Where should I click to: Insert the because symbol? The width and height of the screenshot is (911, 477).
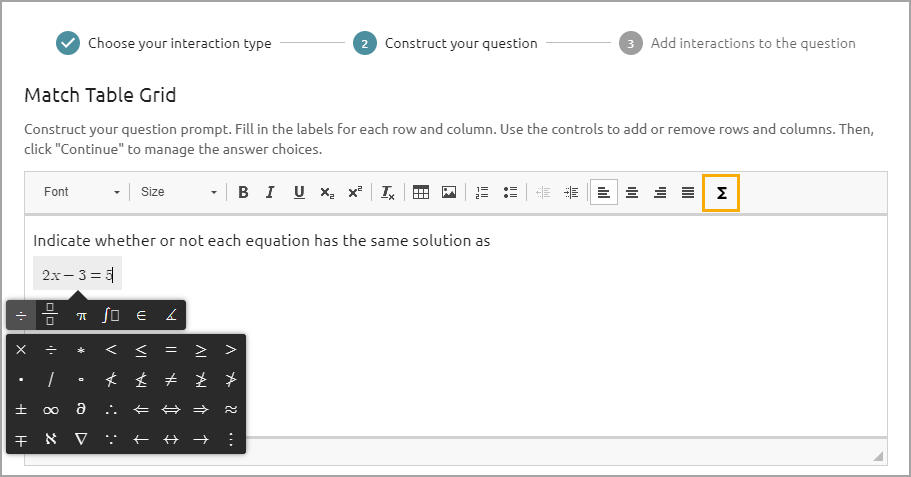click(x=111, y=439)
